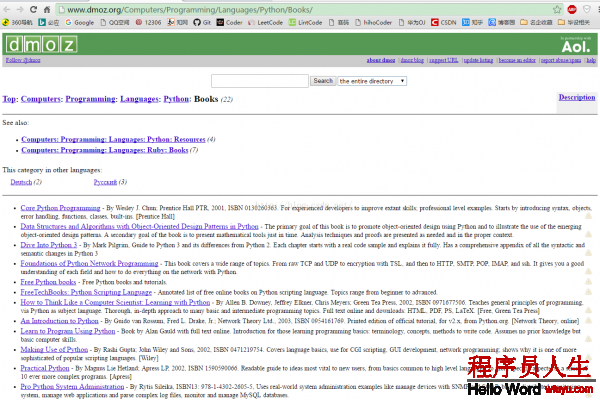Open the QQ space bookmark
Image resolution: width=600 pixels, height=400 pixels.
click(x=115, y=23)
